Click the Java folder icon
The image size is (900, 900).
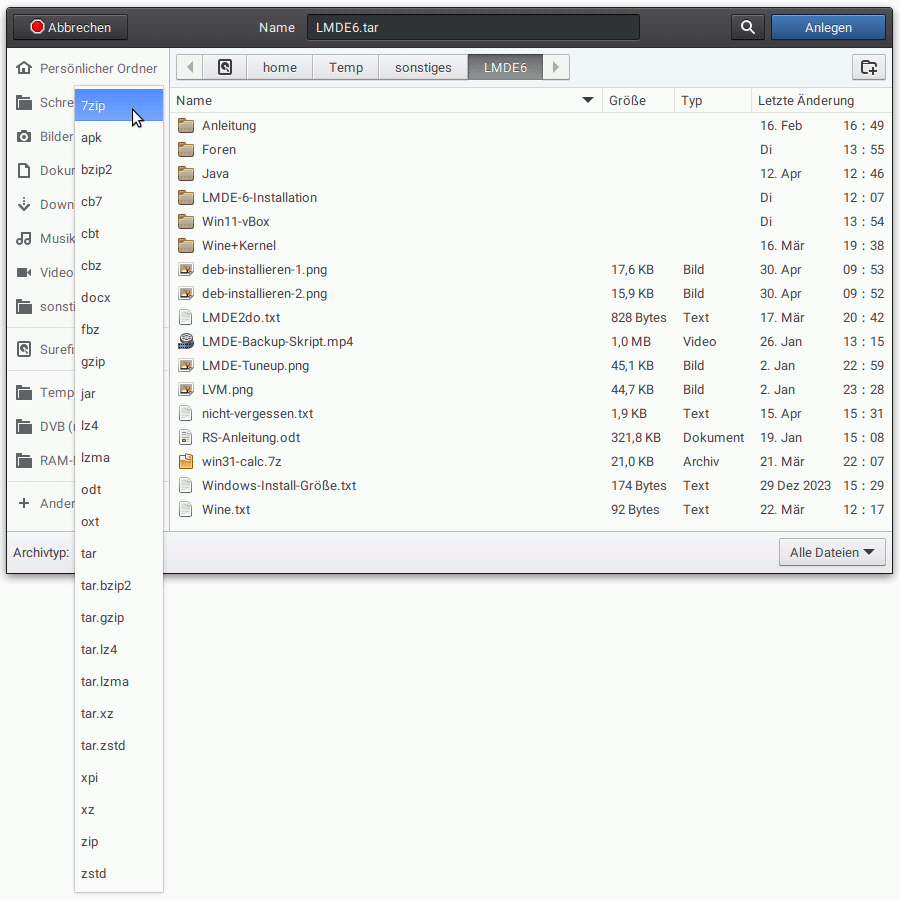coord(186,173)
